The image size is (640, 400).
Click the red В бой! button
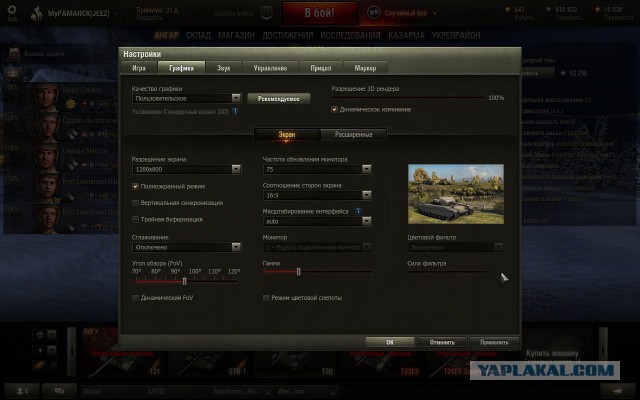click(x=320, y=13)
